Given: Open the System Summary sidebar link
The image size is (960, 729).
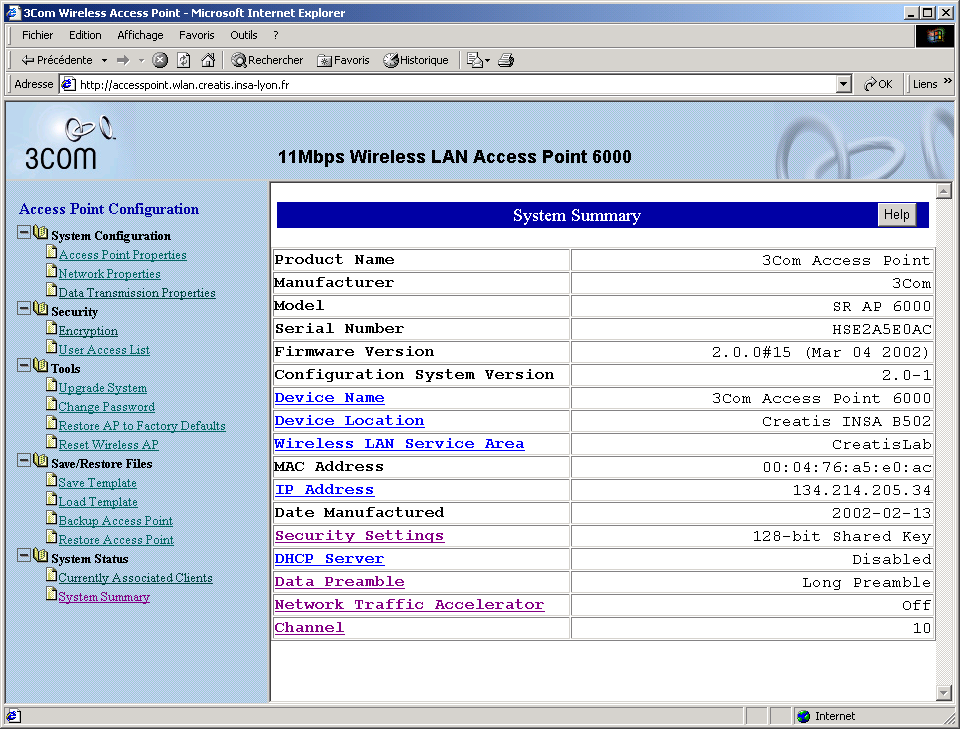Looking at the screenshot, I should point(104,597).
